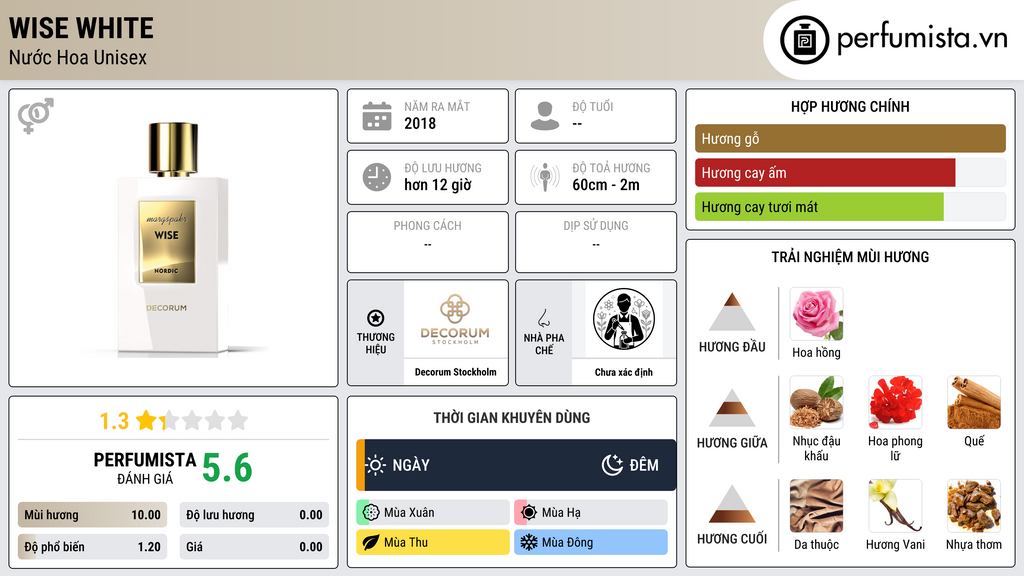1024x576 pixels.
Task: Click the winter snowflake icon
Action: point(529,543)
